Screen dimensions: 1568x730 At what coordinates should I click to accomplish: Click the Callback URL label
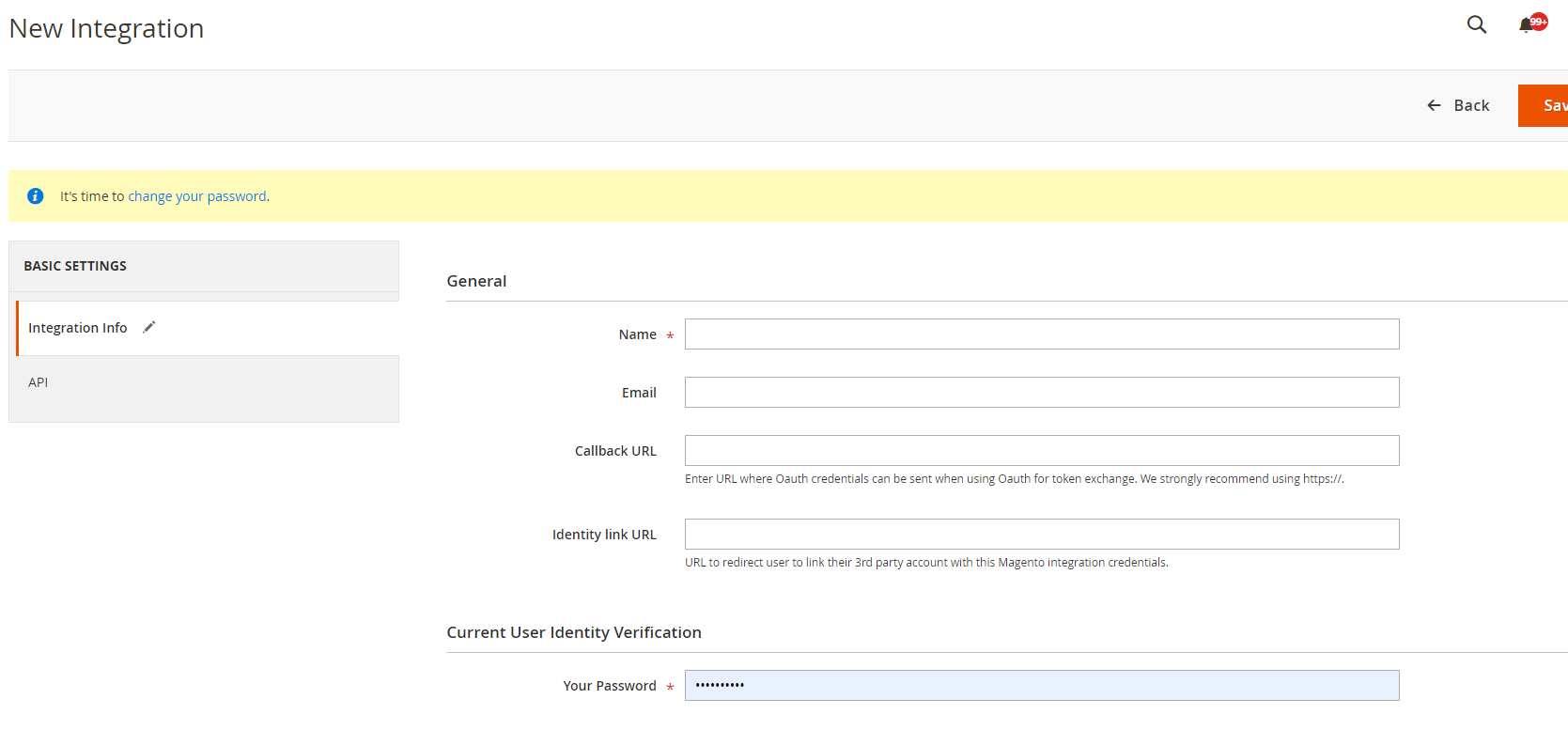click(x=615, y=451)
